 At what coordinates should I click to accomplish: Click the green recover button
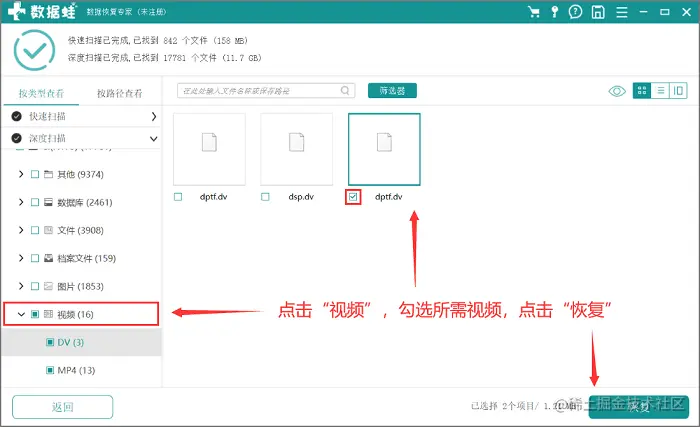tap(639, 406)
